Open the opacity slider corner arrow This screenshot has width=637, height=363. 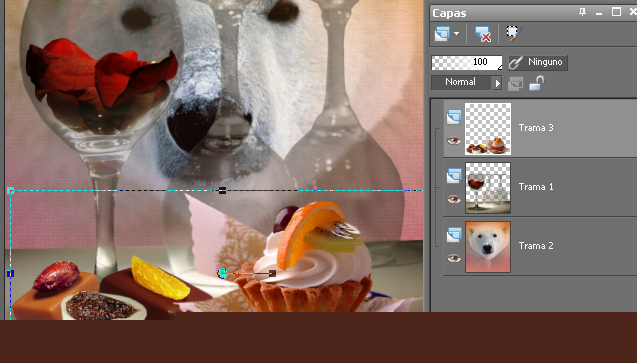tap(499, 67)
